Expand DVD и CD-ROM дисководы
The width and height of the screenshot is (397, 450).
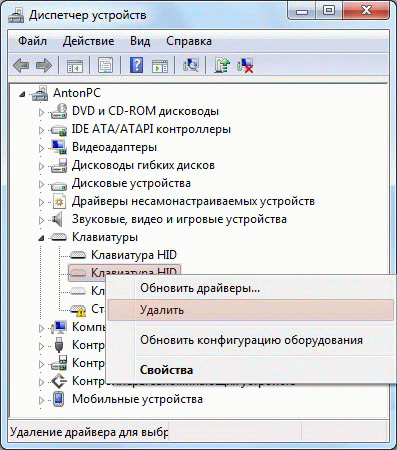click(x=41, y=112)
